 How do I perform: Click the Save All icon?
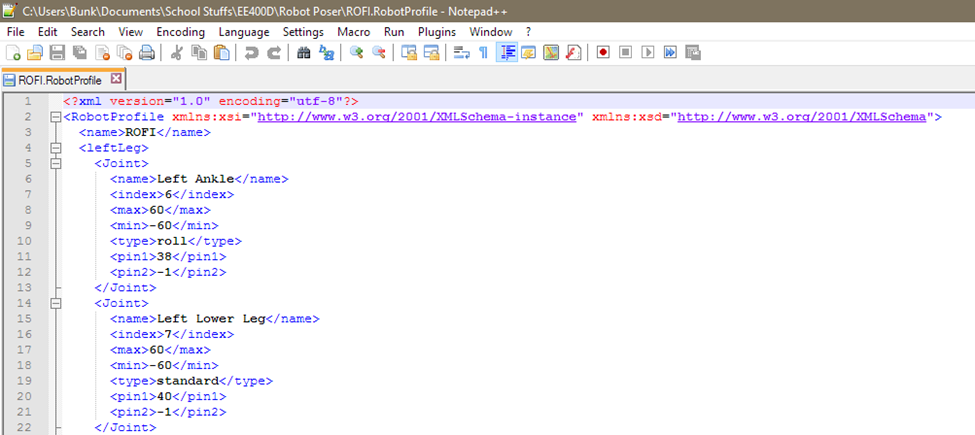[x=80, y=53]
